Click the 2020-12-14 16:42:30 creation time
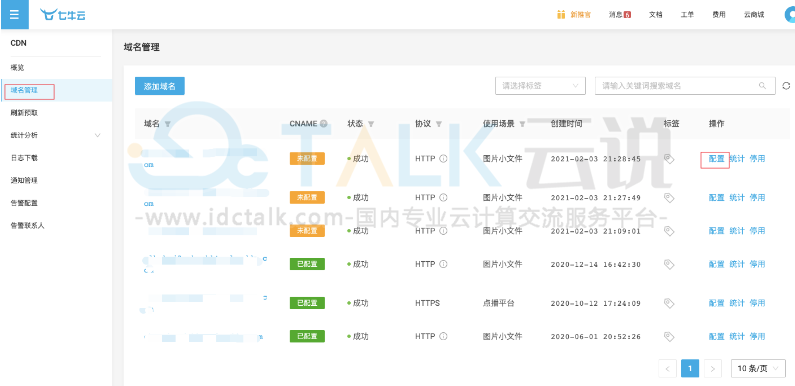Screen dimensions: 795x386 [x=595, y=264]
